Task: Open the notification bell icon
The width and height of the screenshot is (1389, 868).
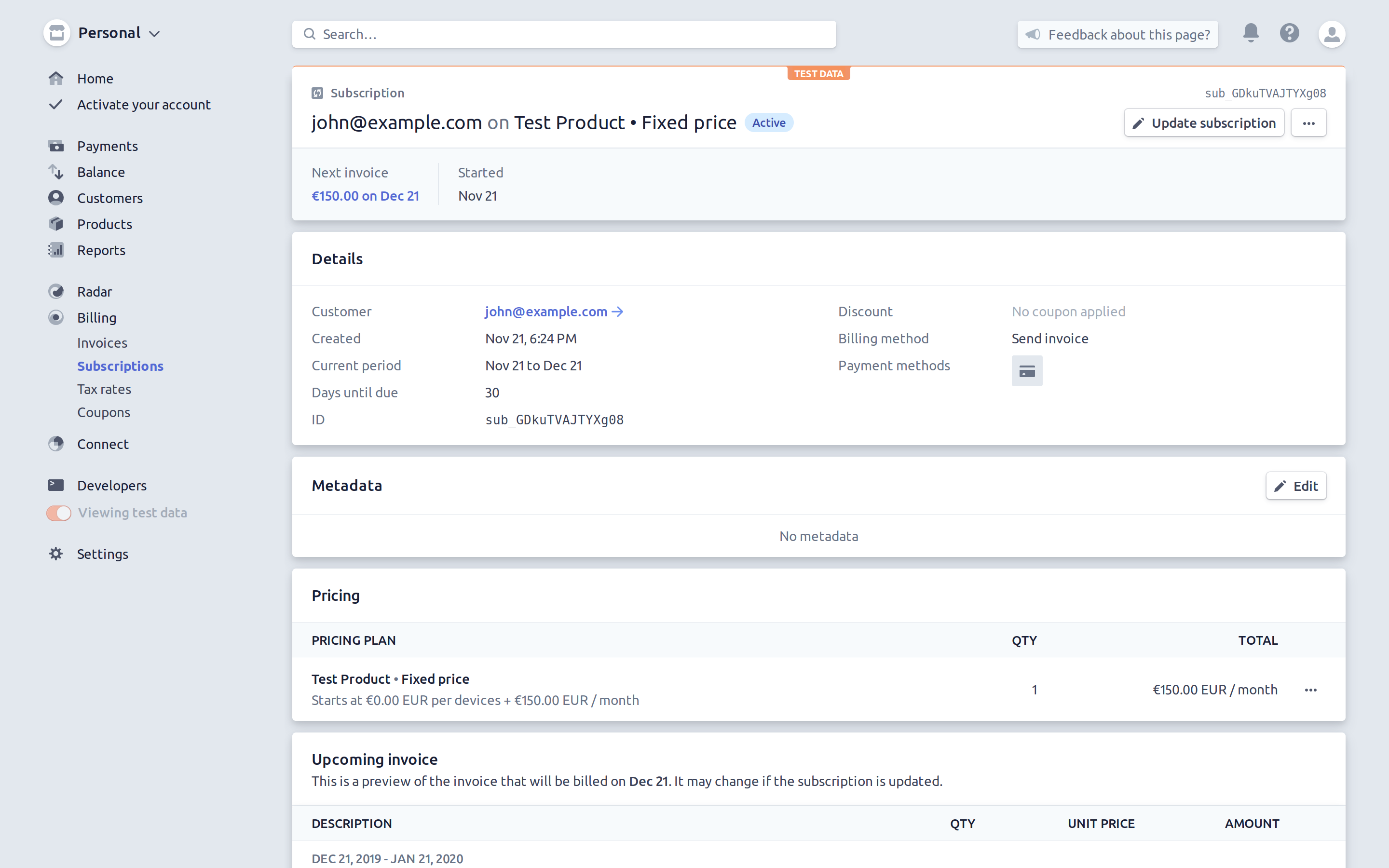Action: pos(1250,33)
